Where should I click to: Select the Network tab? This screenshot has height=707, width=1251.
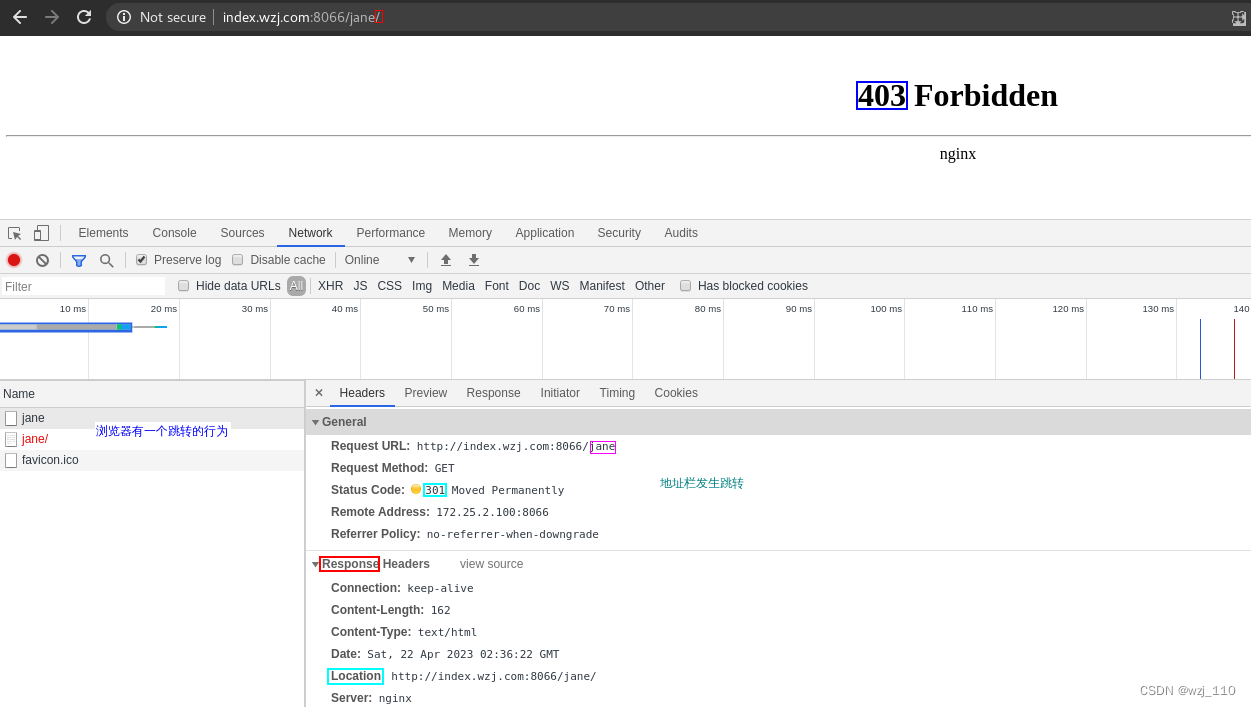point(310,233)
